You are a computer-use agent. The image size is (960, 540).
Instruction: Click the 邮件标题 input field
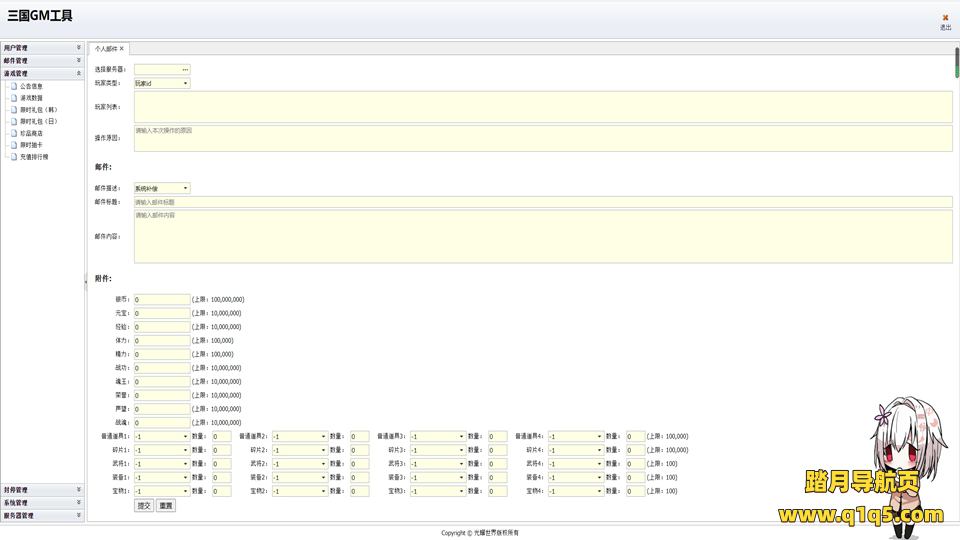coord(542,202)
